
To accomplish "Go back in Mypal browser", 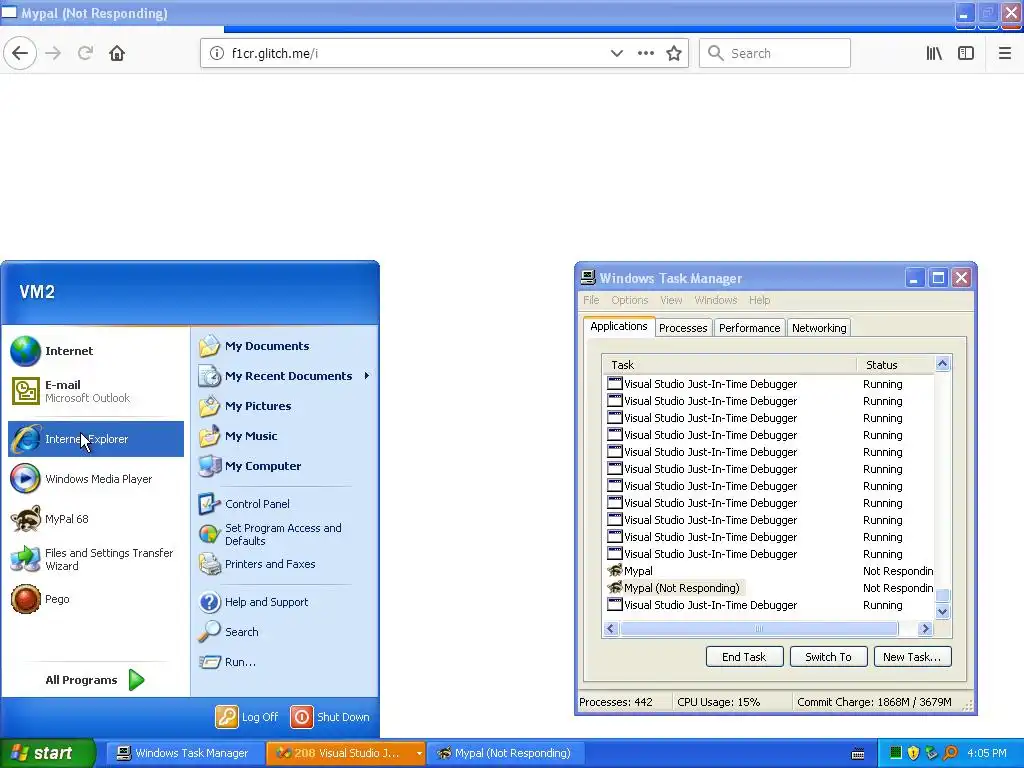I will click(20, 54).
